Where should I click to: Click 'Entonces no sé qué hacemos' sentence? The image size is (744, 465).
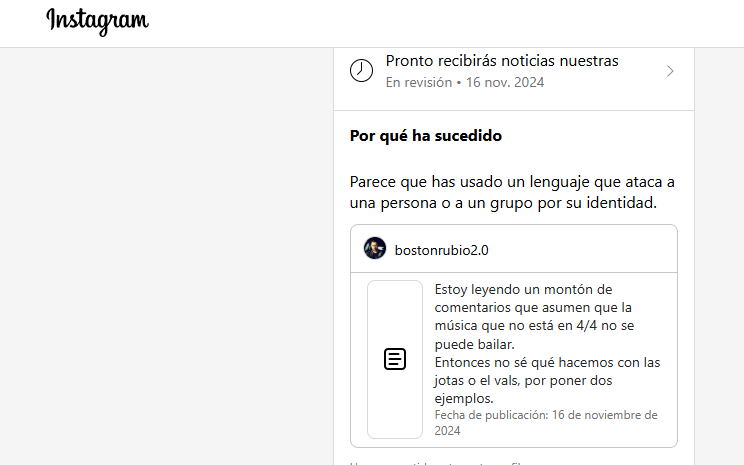click(x=547, y=381)
